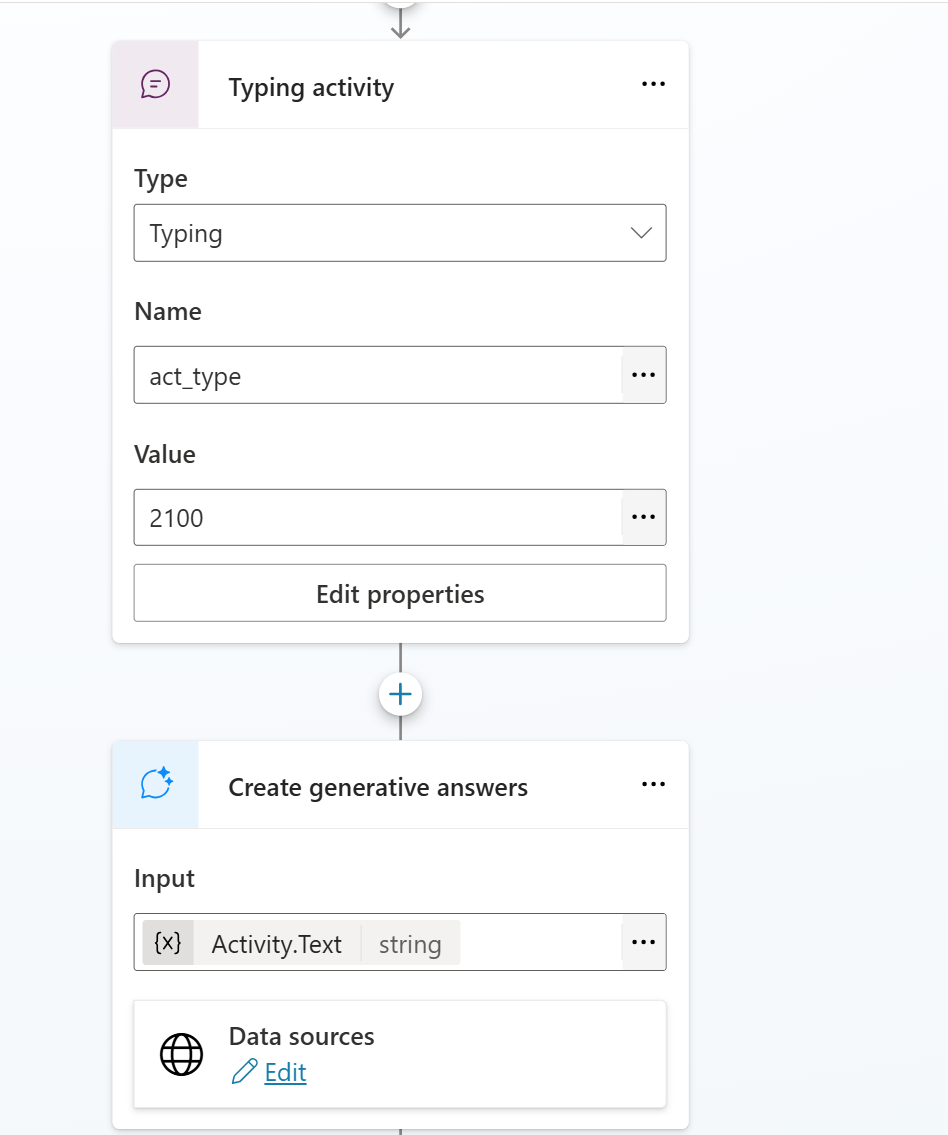Open the ellipsis menu beside the Input field
The height and width of the screenshot is (1135, 948).
pos(643,942)
